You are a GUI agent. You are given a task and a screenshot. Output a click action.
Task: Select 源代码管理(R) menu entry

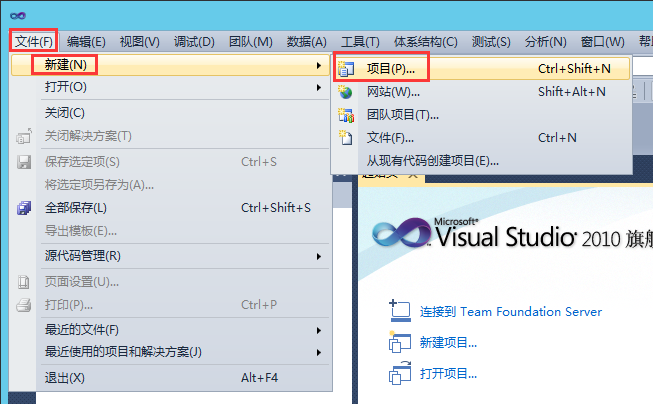170,256
